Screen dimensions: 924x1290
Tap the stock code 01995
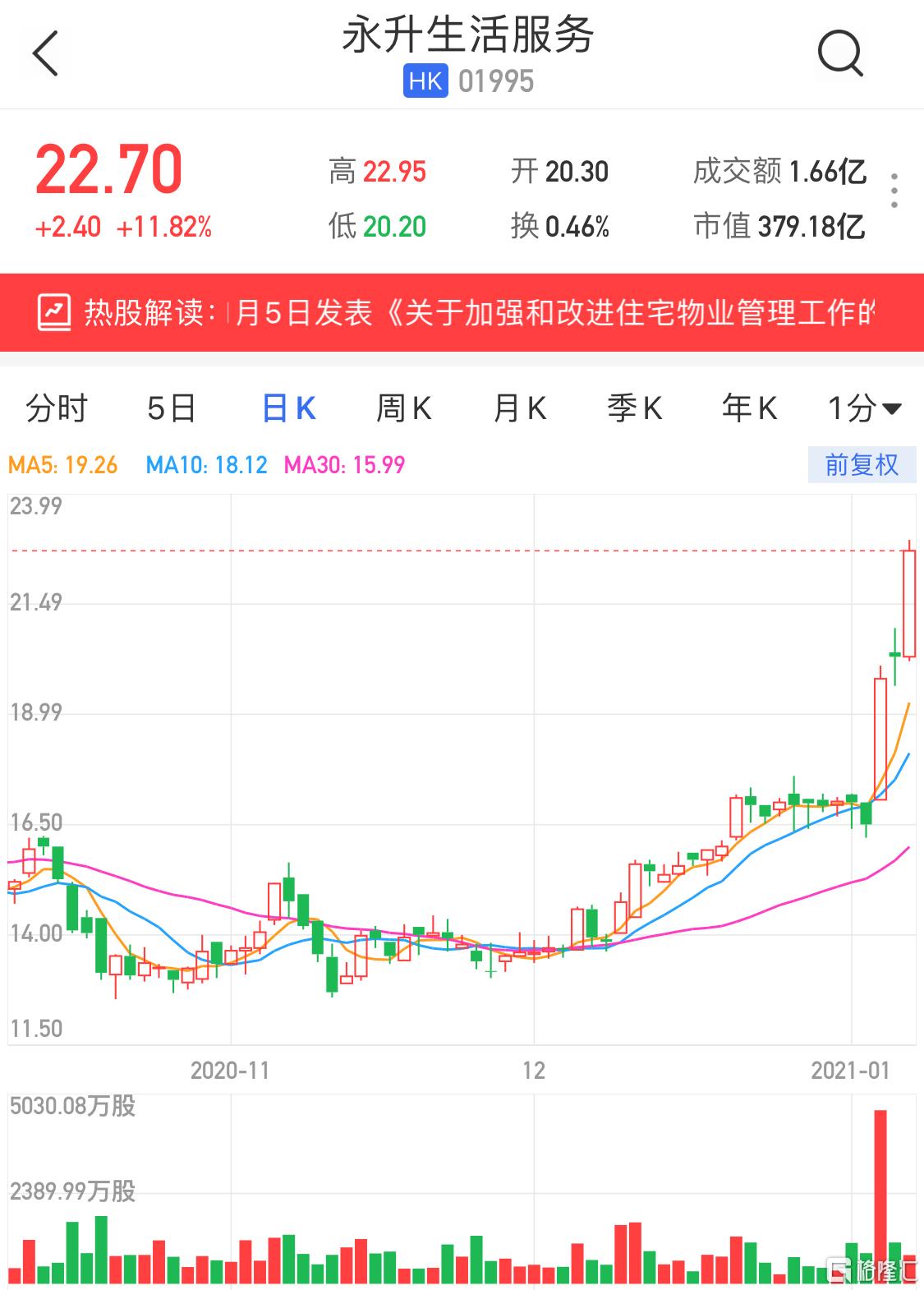pos(496,81)
